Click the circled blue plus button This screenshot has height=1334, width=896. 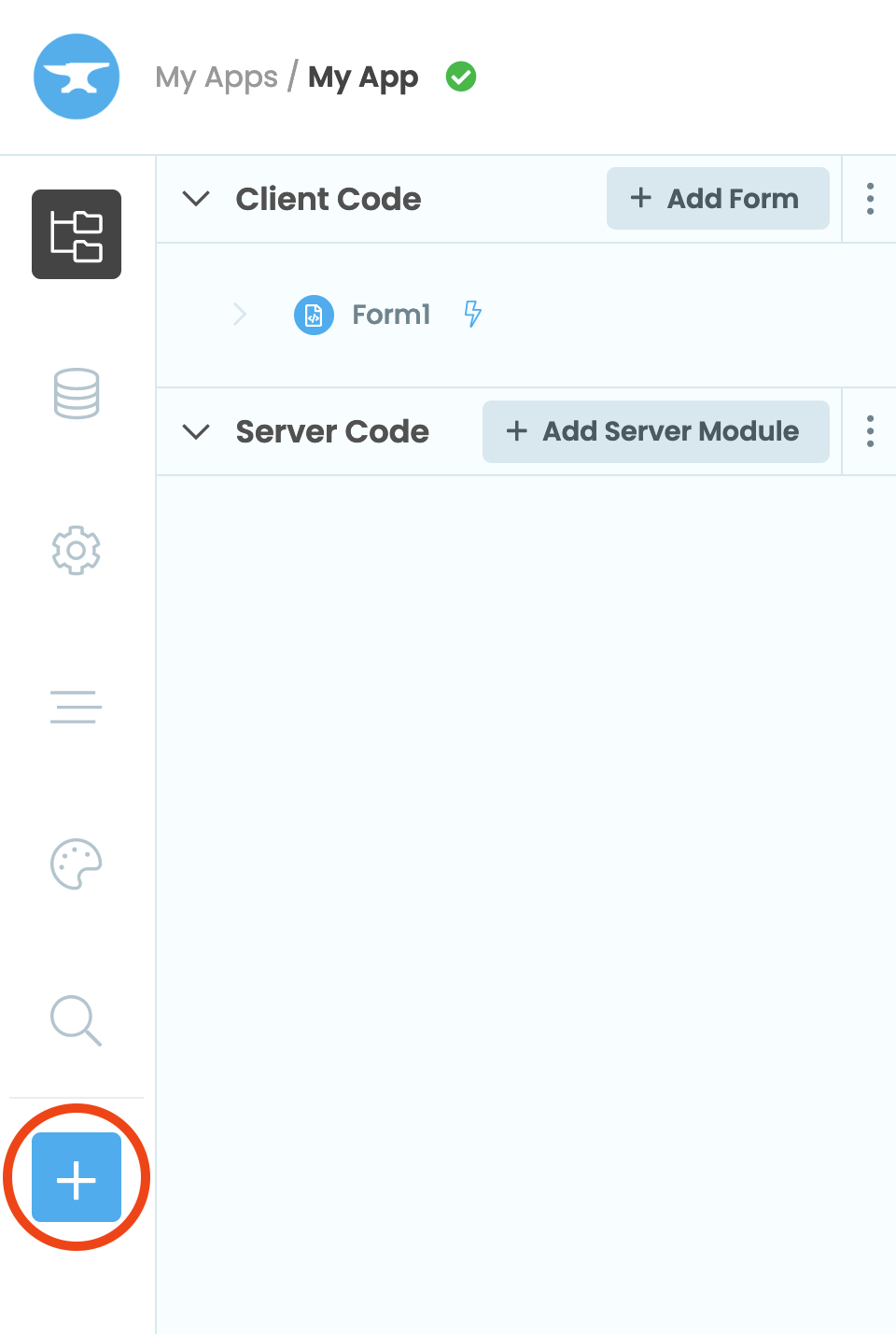tap(76, 1177)
